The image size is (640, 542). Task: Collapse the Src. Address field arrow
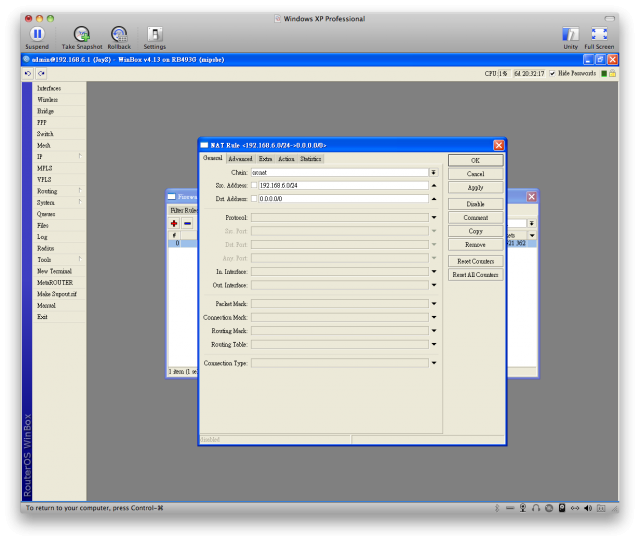[x=434, y=185]
